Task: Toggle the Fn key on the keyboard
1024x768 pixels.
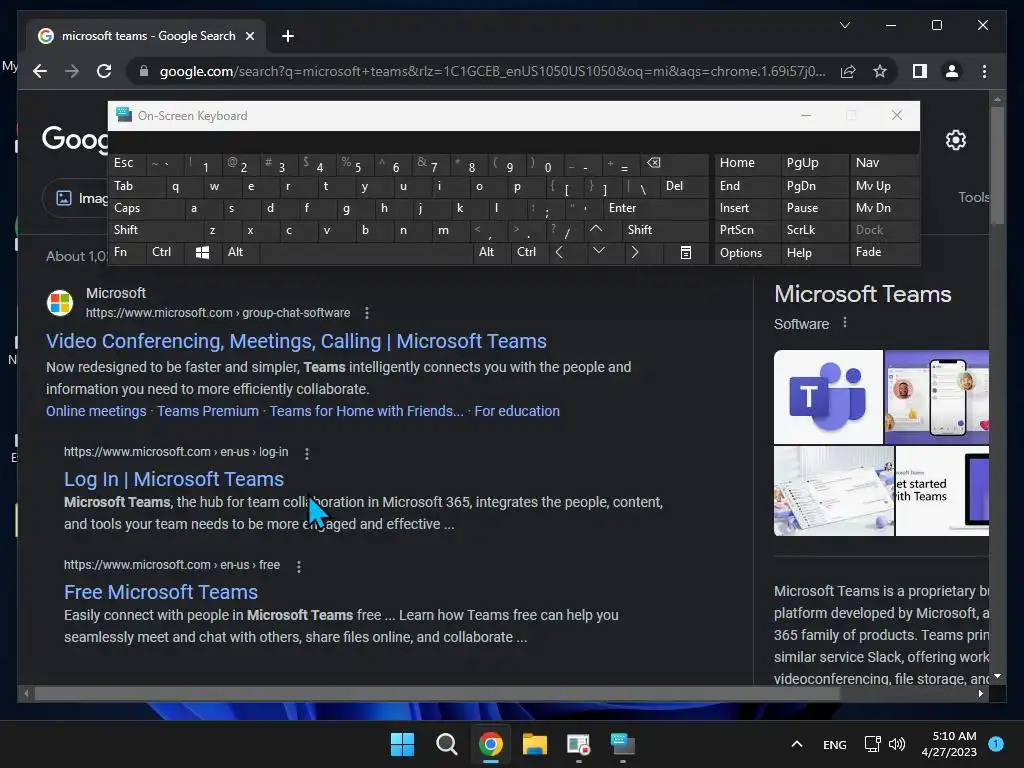Action: [128, 252]
